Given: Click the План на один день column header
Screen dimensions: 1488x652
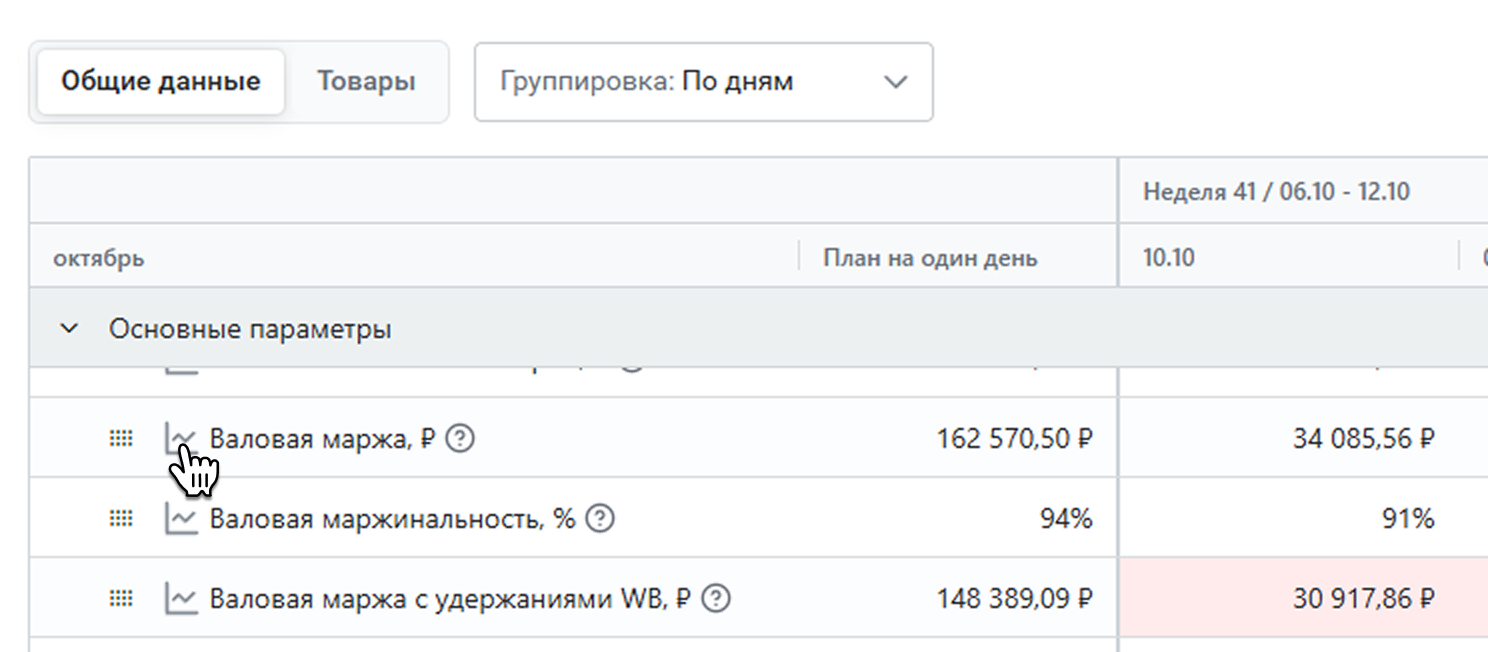Looking at the screenshot, I should coord(930,258).
